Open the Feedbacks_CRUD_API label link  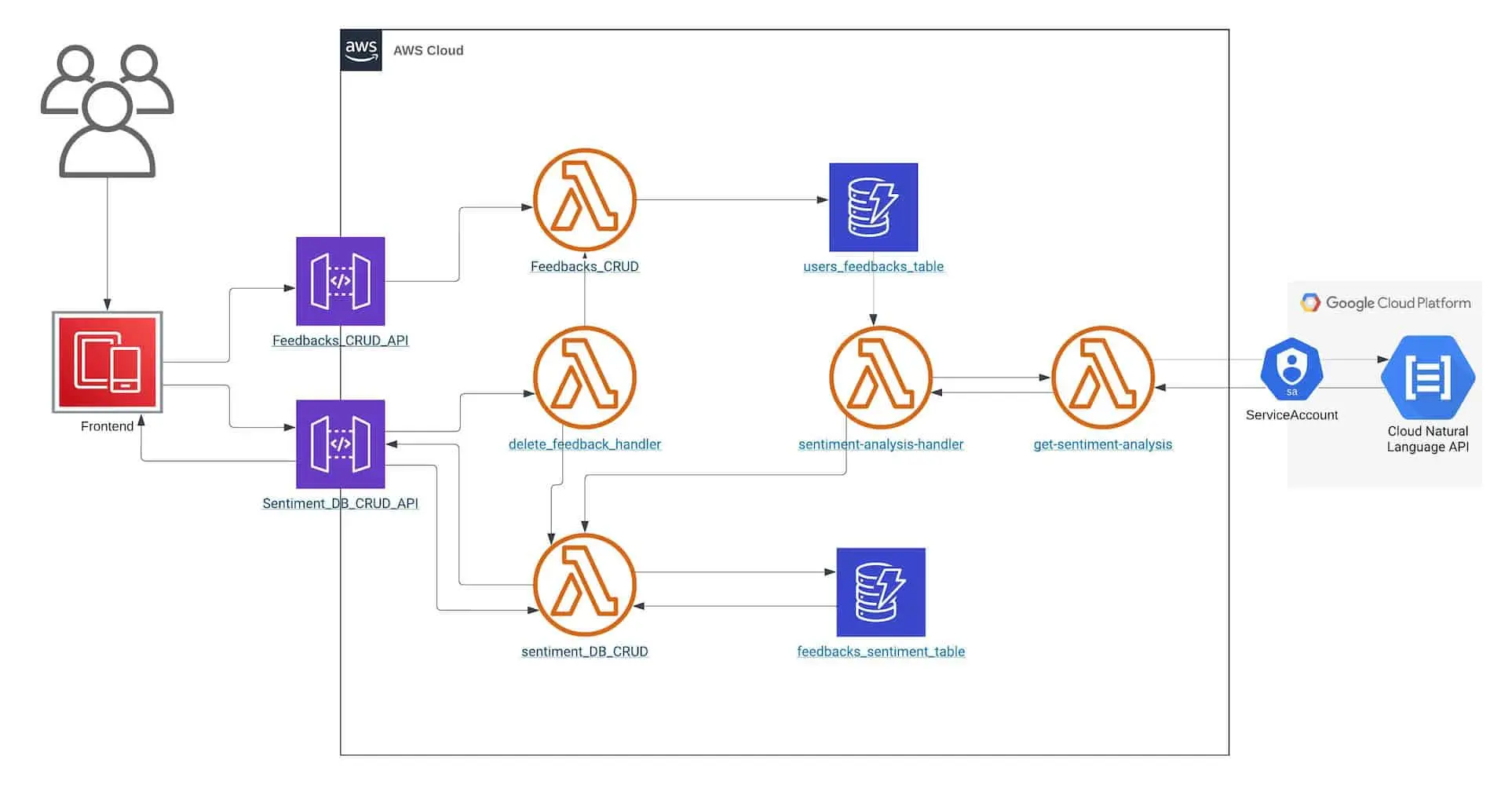tap(340, 341)
